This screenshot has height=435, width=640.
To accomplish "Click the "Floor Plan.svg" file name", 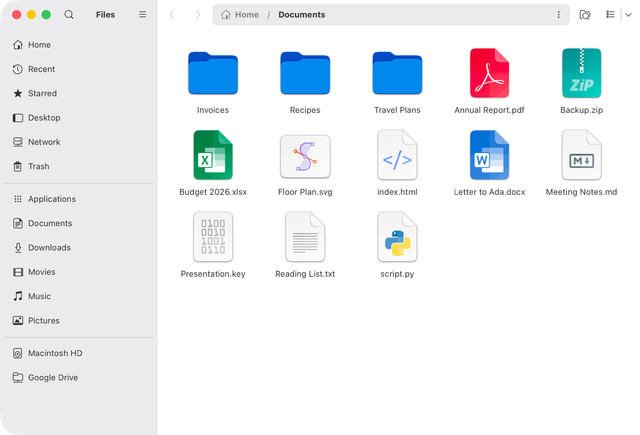I will pyautogui.click(x=305, y=192).
